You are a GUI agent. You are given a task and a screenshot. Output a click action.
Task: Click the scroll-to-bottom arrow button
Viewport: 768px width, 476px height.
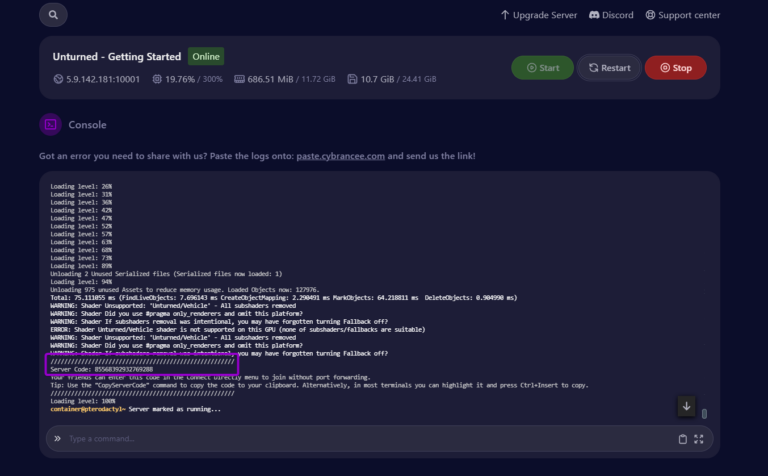pyautogui.click(x=686, y=406)
